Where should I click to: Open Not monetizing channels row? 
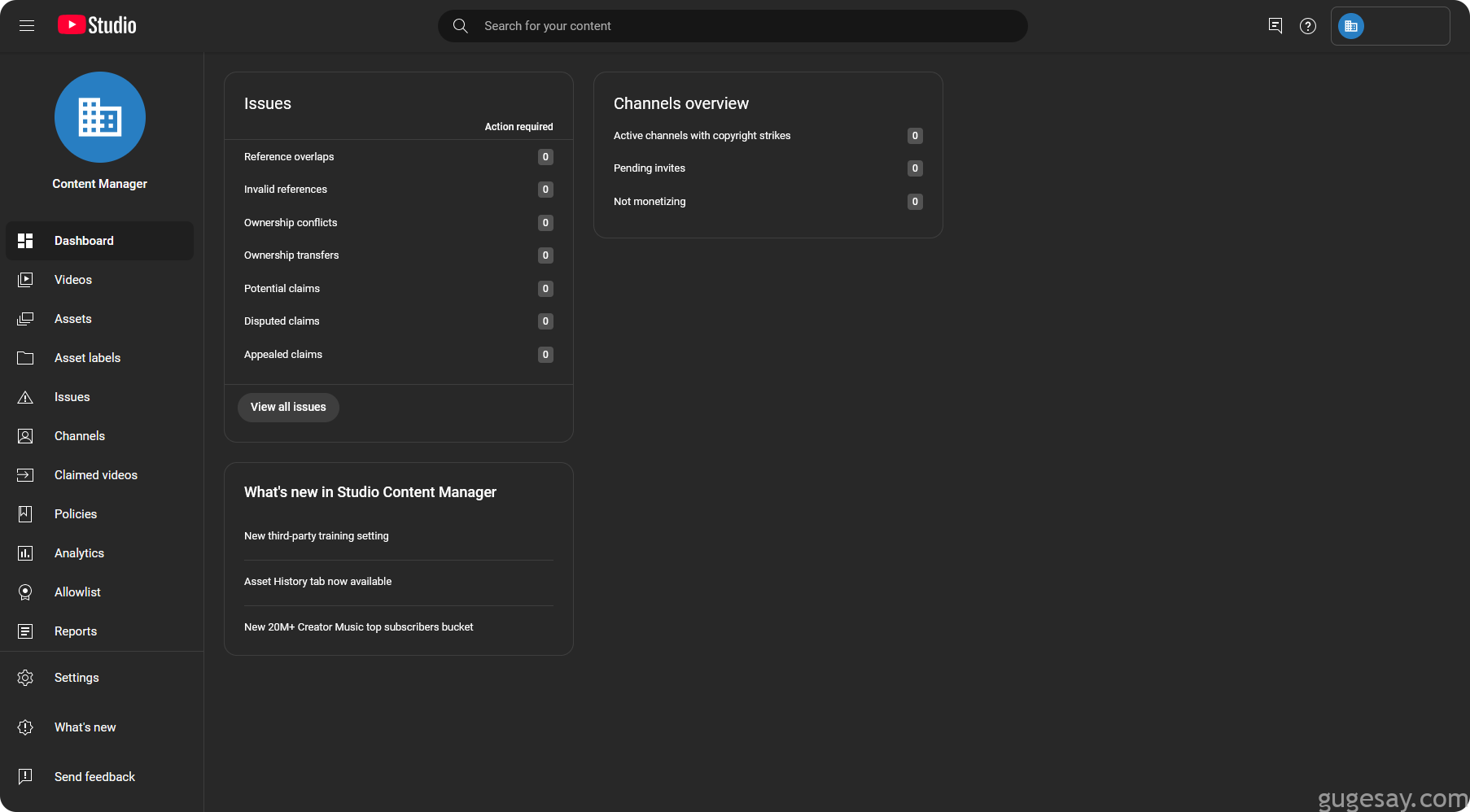[x=768, y=202]
